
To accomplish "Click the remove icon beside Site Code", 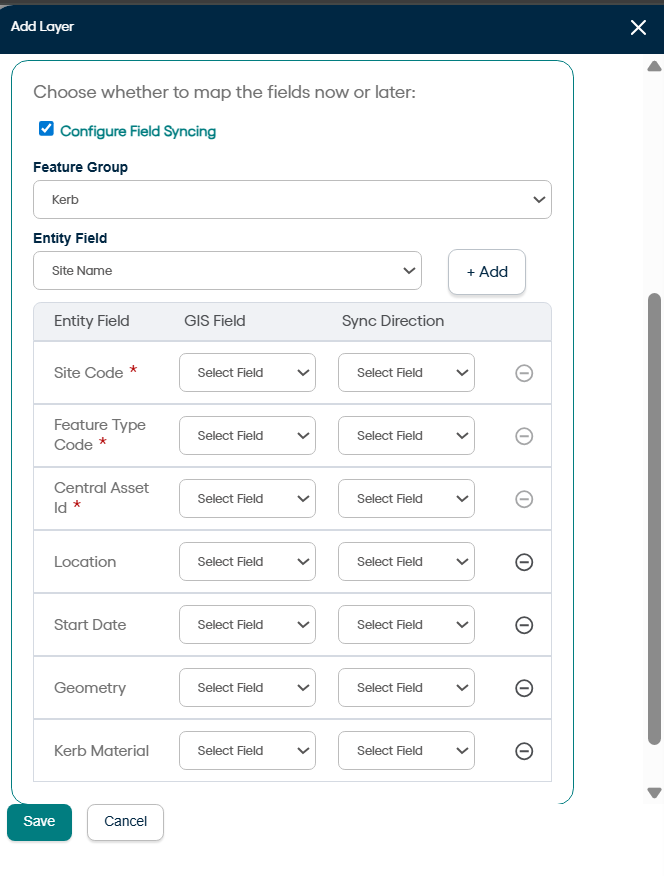I will coord(523,373).
